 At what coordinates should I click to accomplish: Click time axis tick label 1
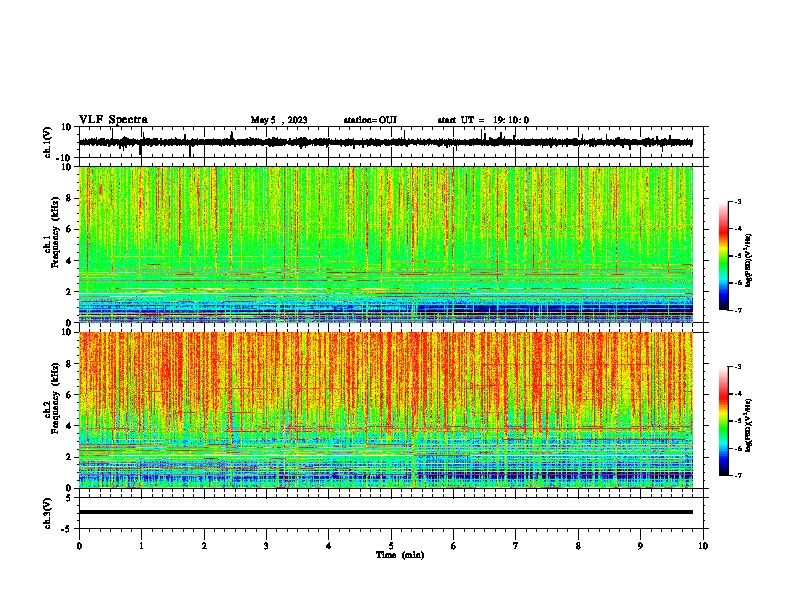point(141,546)
